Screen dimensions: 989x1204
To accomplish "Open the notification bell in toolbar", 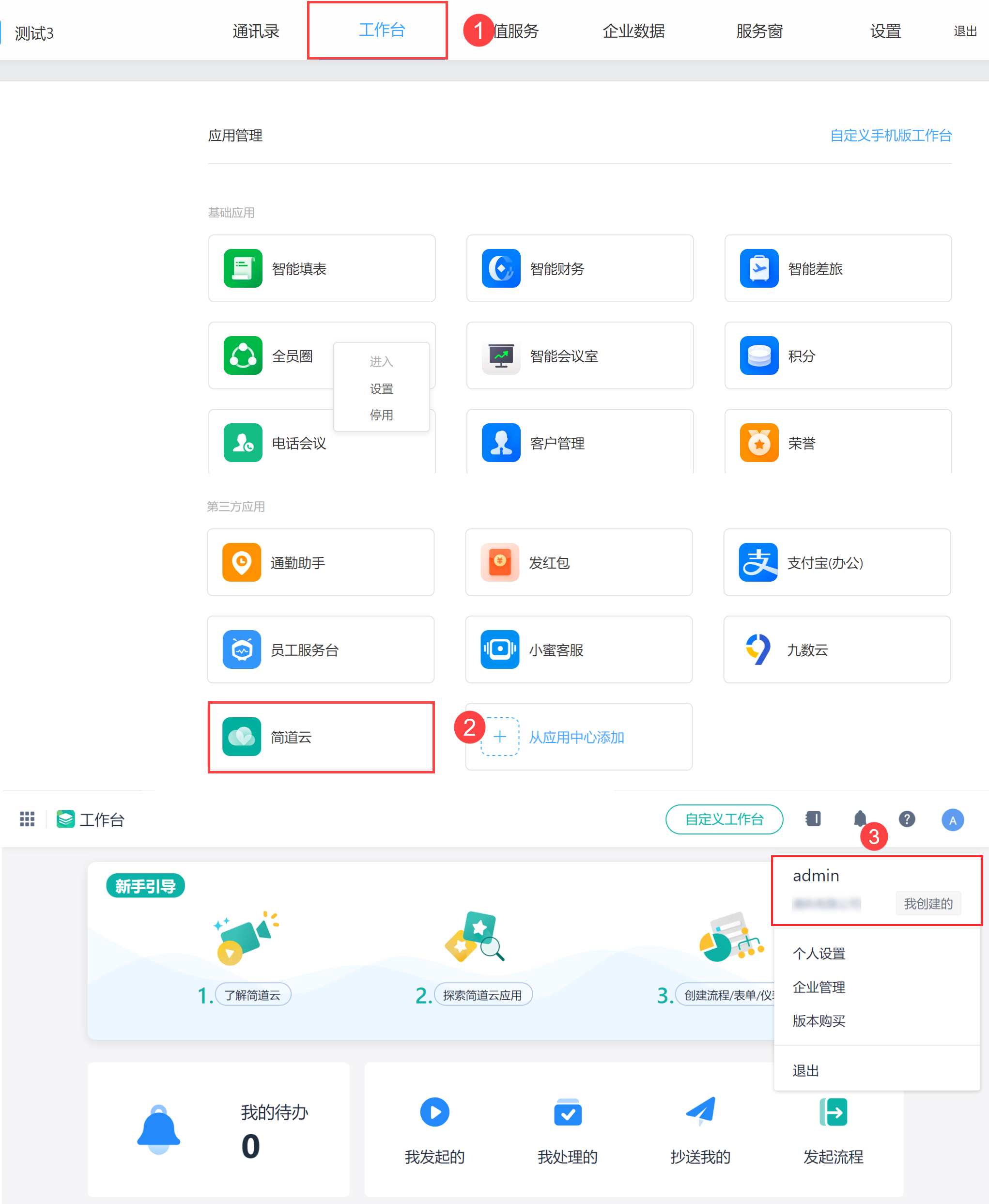I will [x=860, y=819].
